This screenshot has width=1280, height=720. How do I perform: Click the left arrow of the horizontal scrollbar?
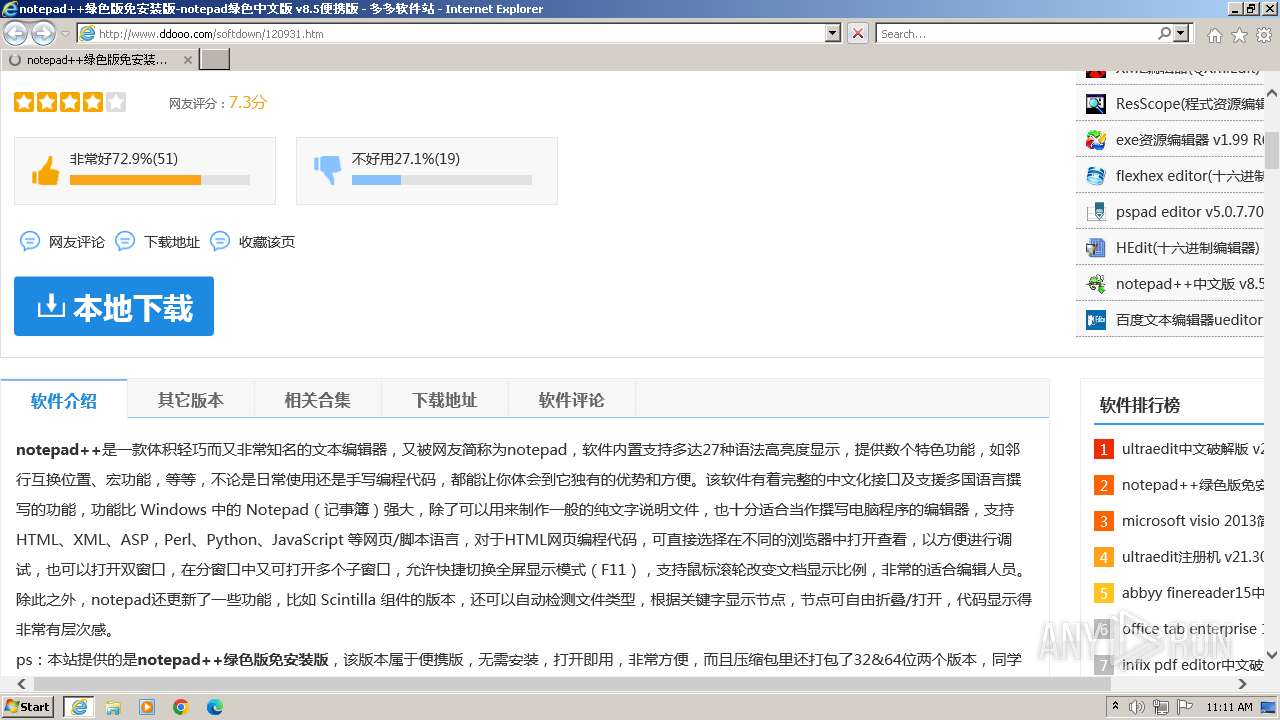(23, 684)
